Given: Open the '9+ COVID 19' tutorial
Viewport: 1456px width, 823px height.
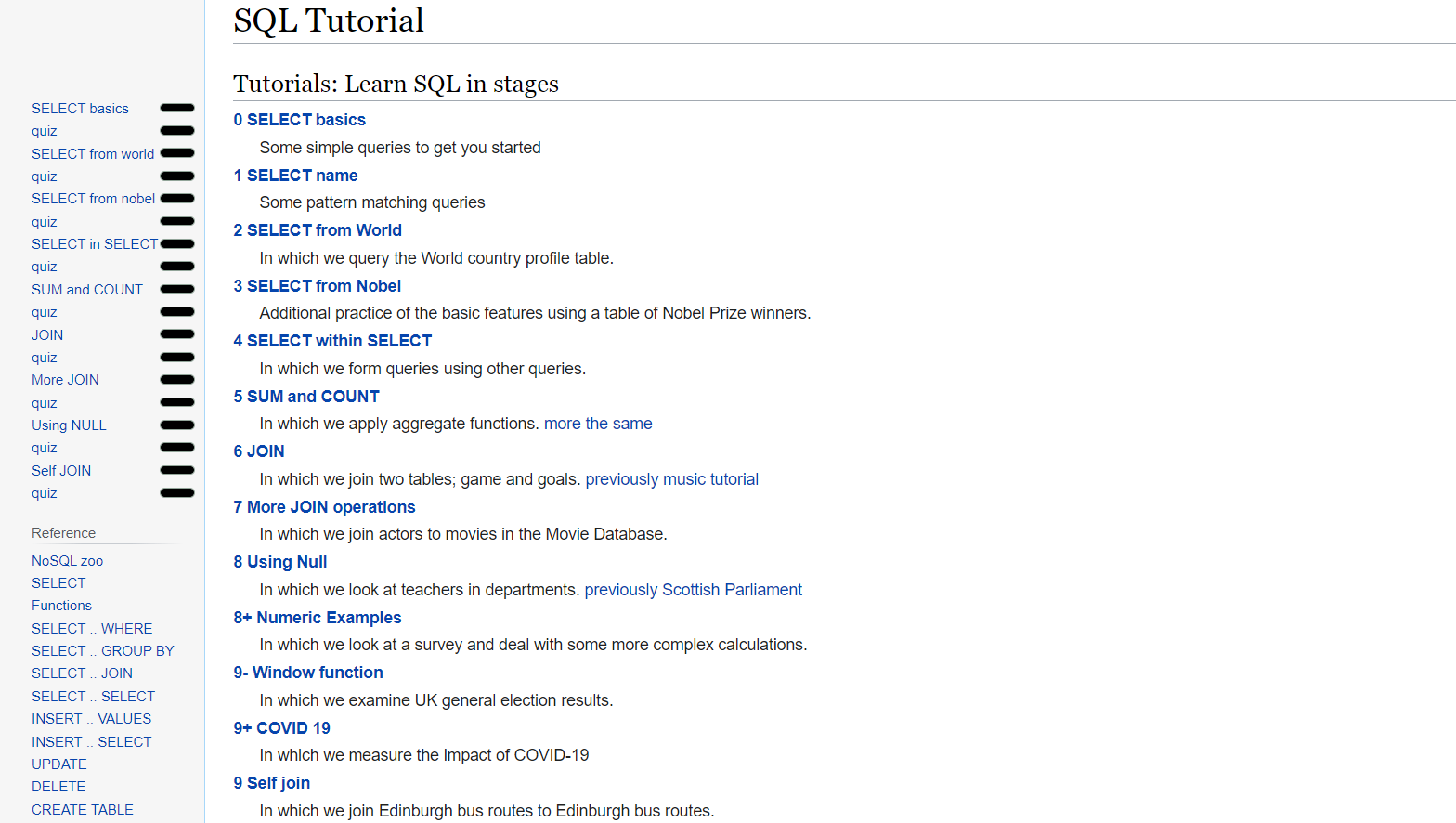Looking at the screenshot, I should click(281, 728).
